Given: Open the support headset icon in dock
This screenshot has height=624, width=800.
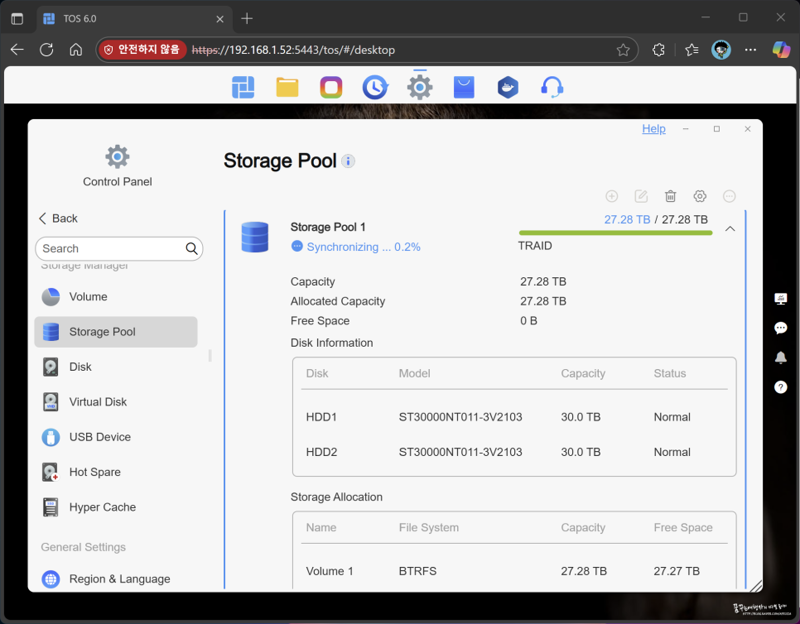Looking at the screenshot, I should (x=552, y=87).
